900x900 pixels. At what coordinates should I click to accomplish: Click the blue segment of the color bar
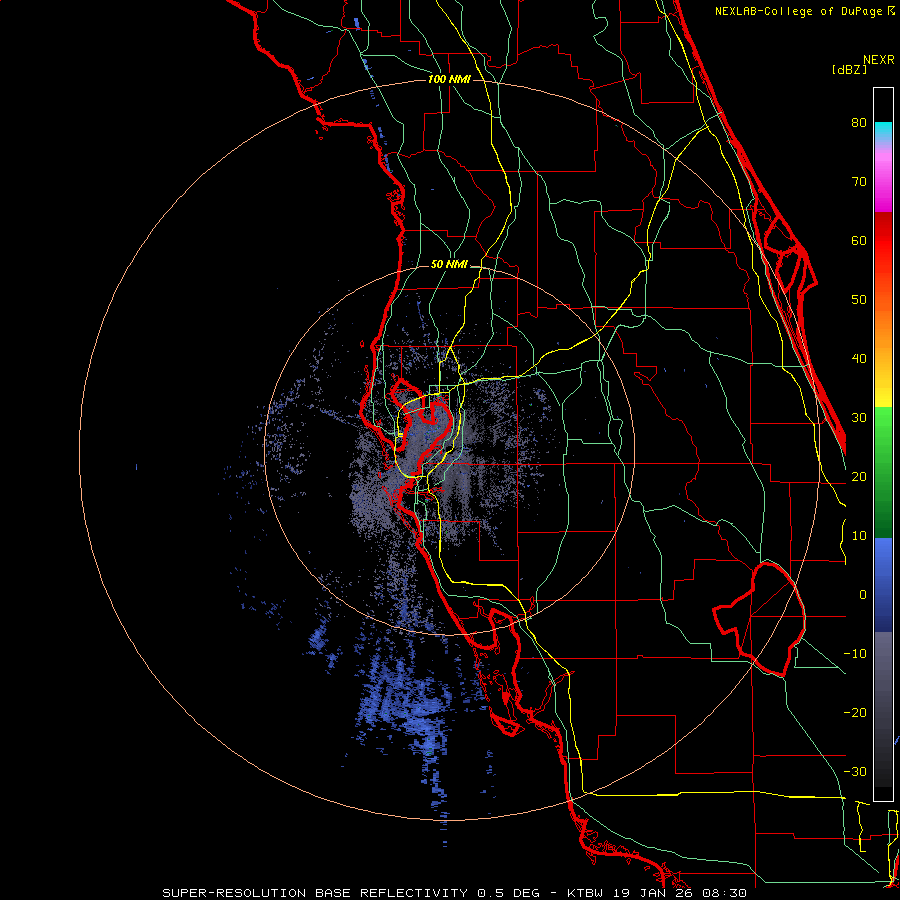(883, 585)
